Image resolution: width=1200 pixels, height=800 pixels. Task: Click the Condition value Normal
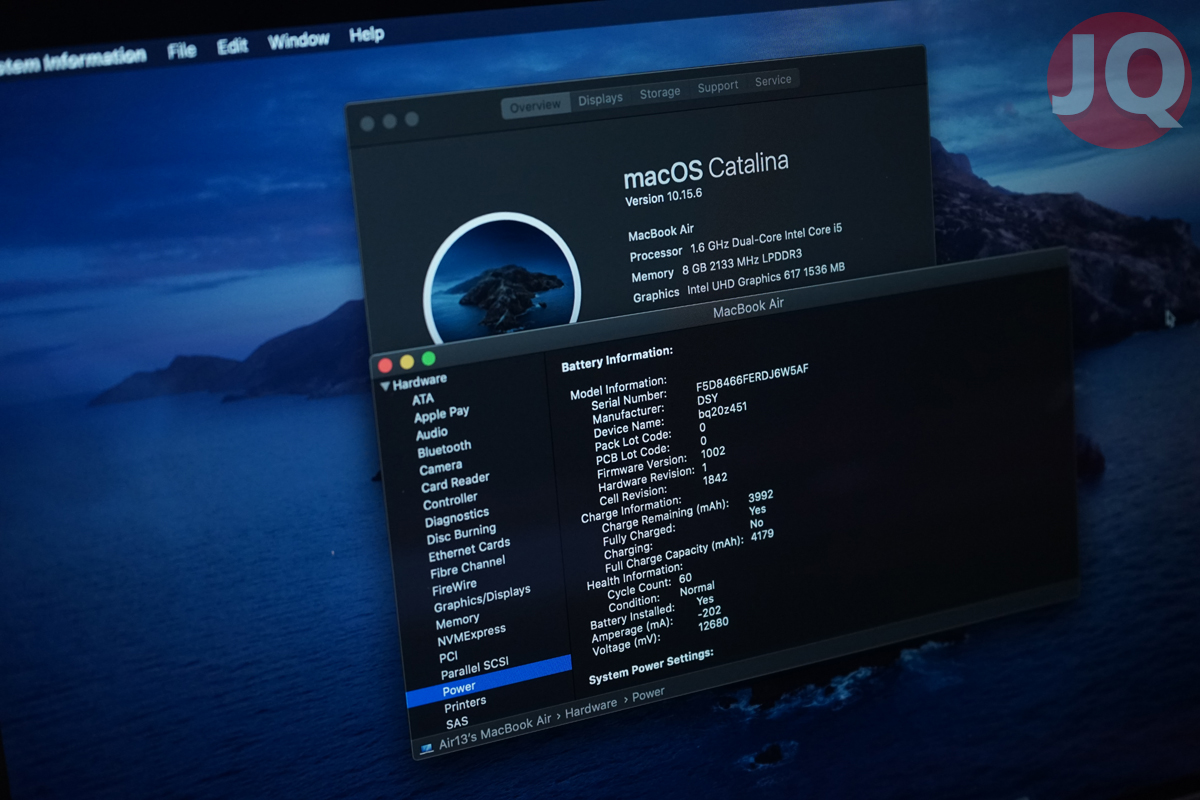[x=697, y=589]
